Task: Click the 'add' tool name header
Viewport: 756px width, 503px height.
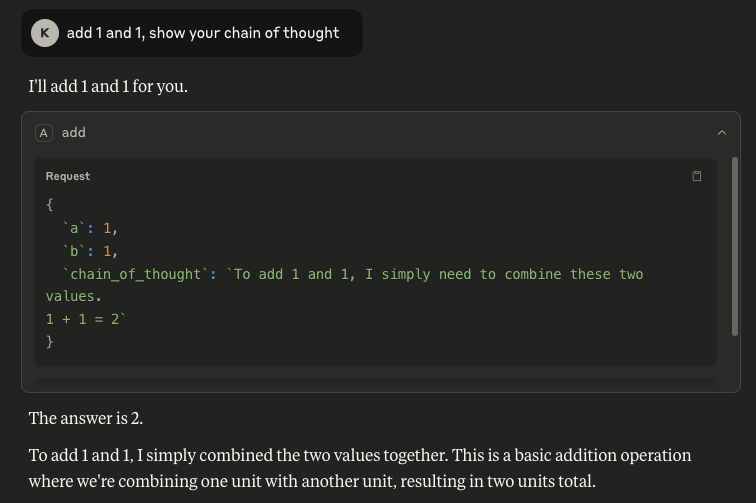Action: click(x=74, y=133)
